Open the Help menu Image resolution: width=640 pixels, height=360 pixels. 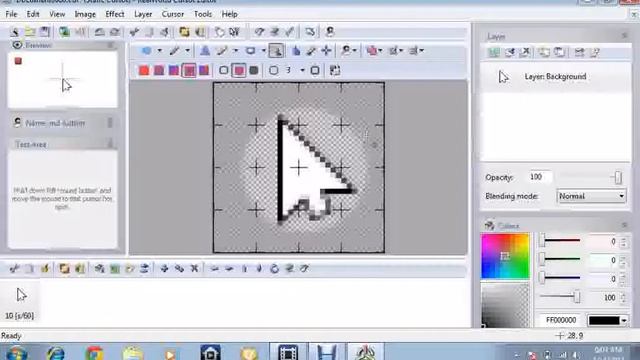point(229,14)
